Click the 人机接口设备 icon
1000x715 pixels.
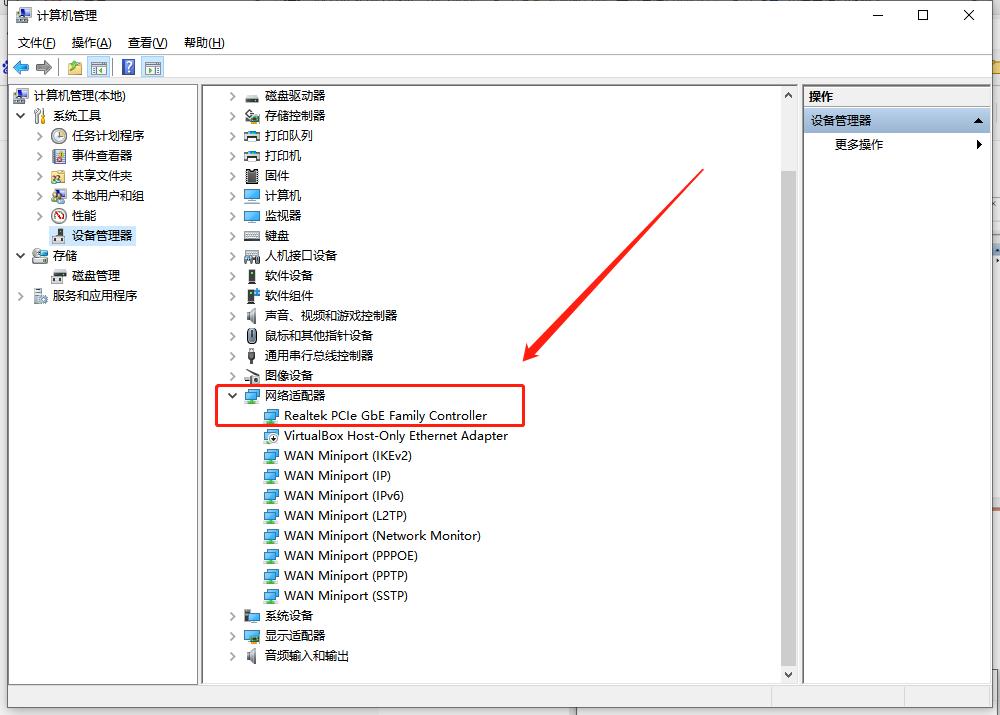click(252, 256)
